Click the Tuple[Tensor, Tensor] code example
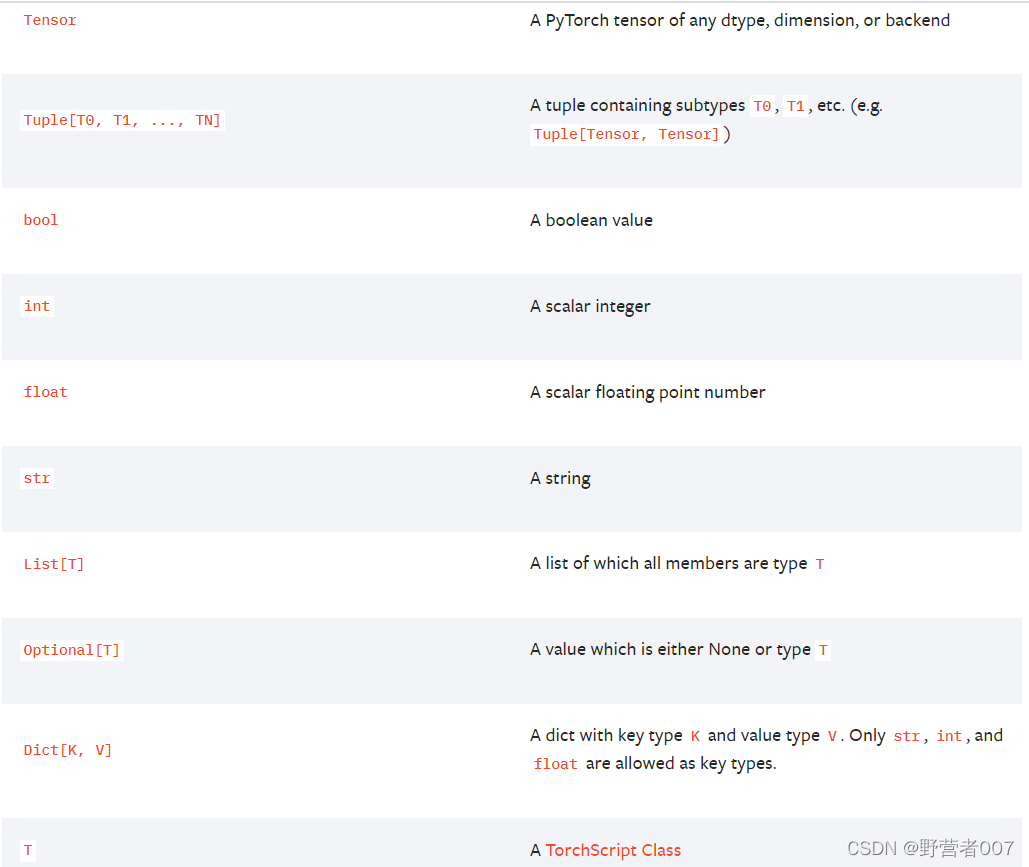 click(626, 134)
